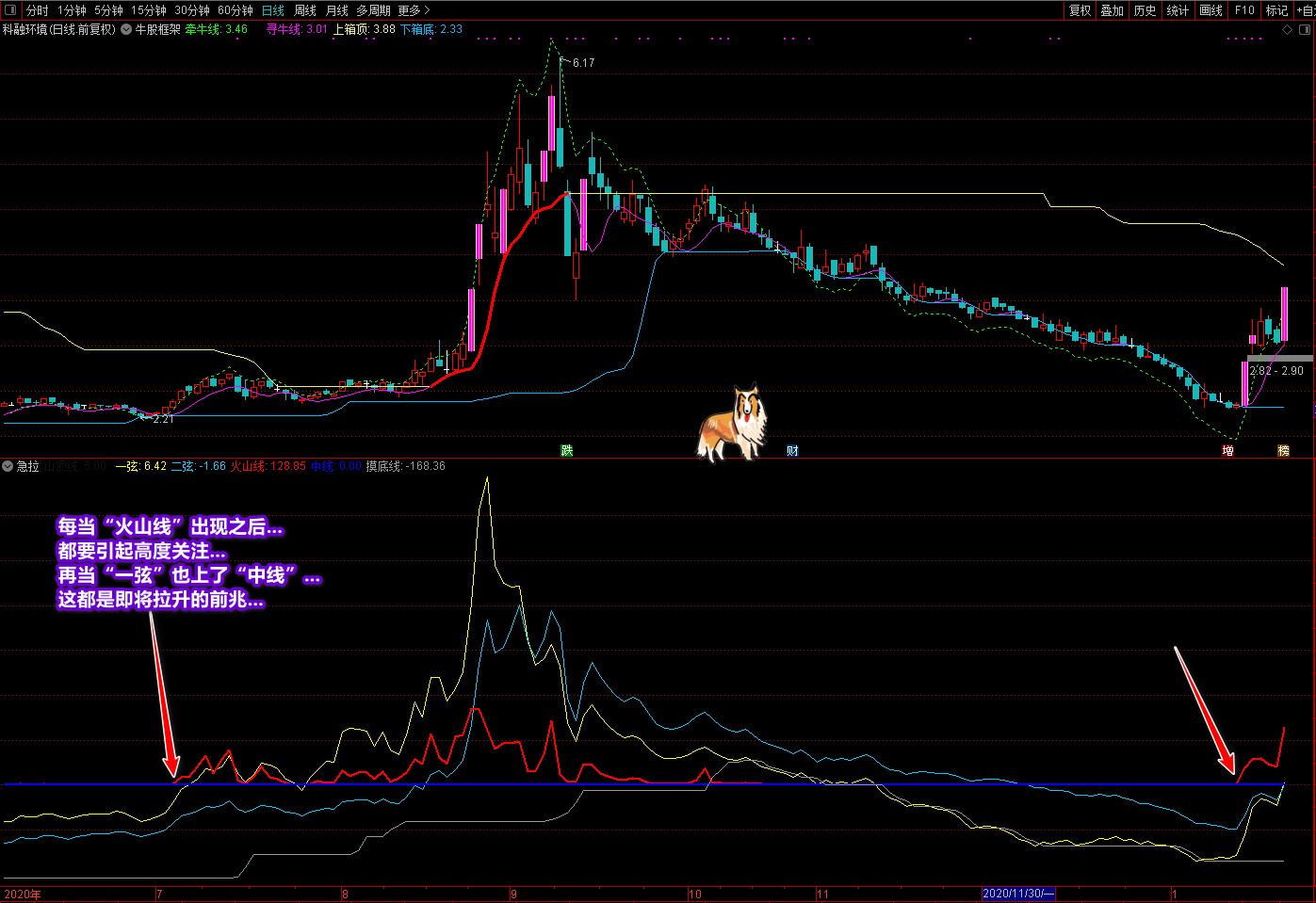1316x903 pixels.
Task: Click the green 跌 event marker
Action: [x=567, y=450]
